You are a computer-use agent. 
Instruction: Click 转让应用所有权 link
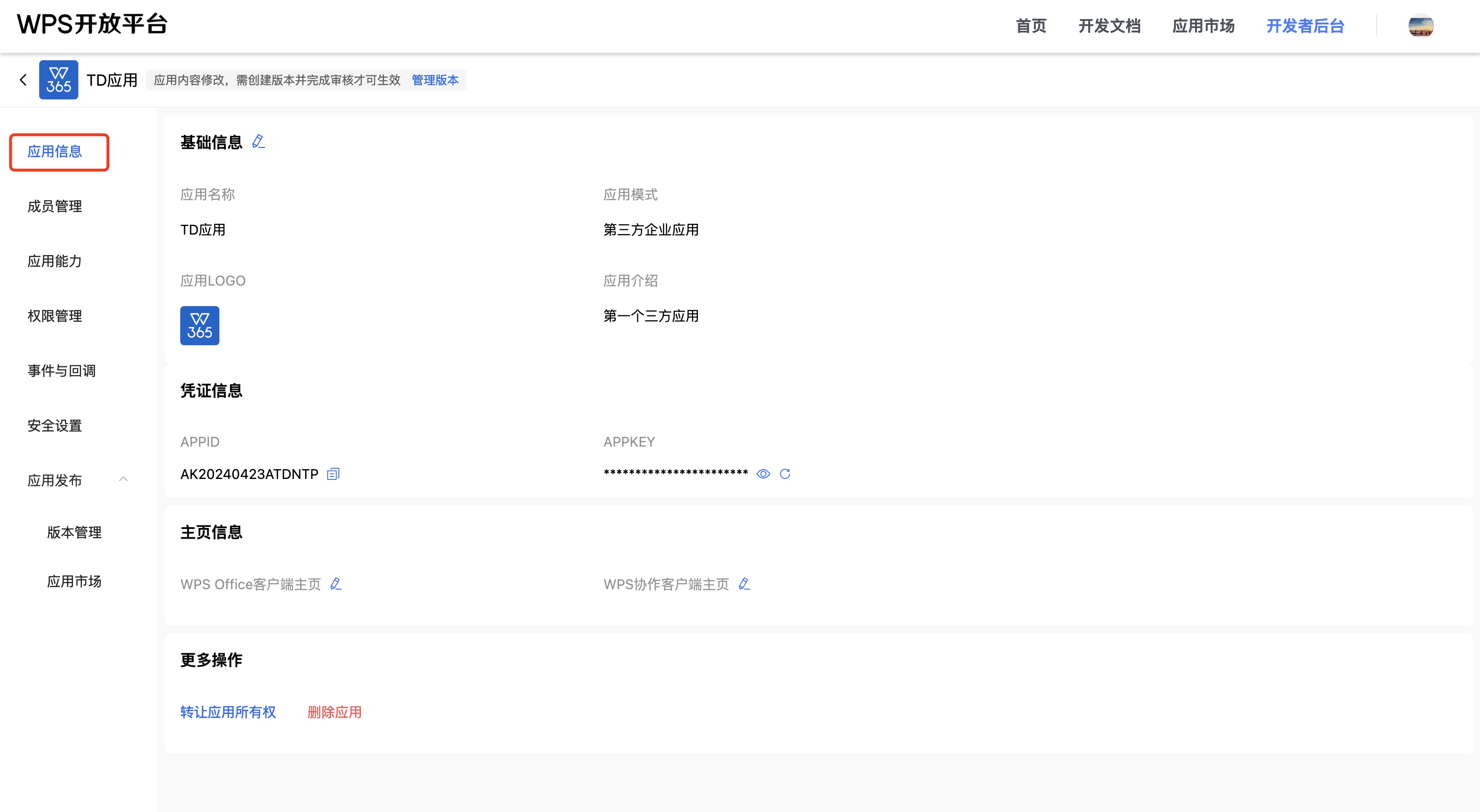228,712
